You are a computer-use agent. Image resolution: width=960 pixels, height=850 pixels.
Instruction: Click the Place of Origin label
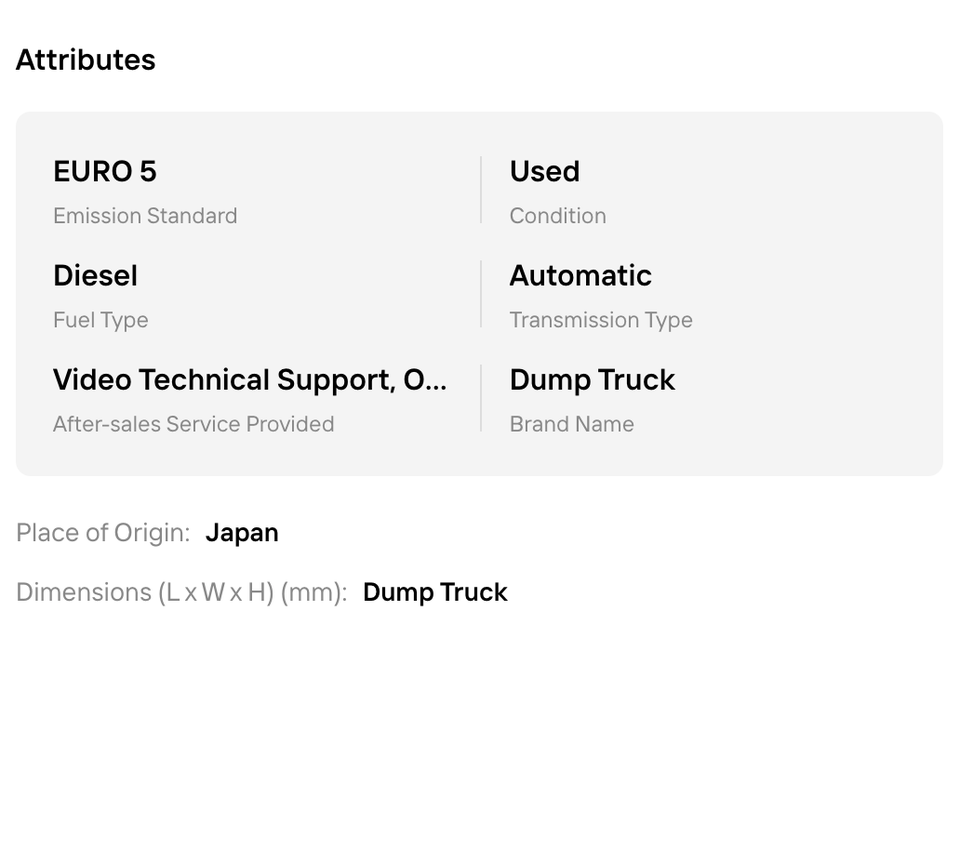point(103,533)
